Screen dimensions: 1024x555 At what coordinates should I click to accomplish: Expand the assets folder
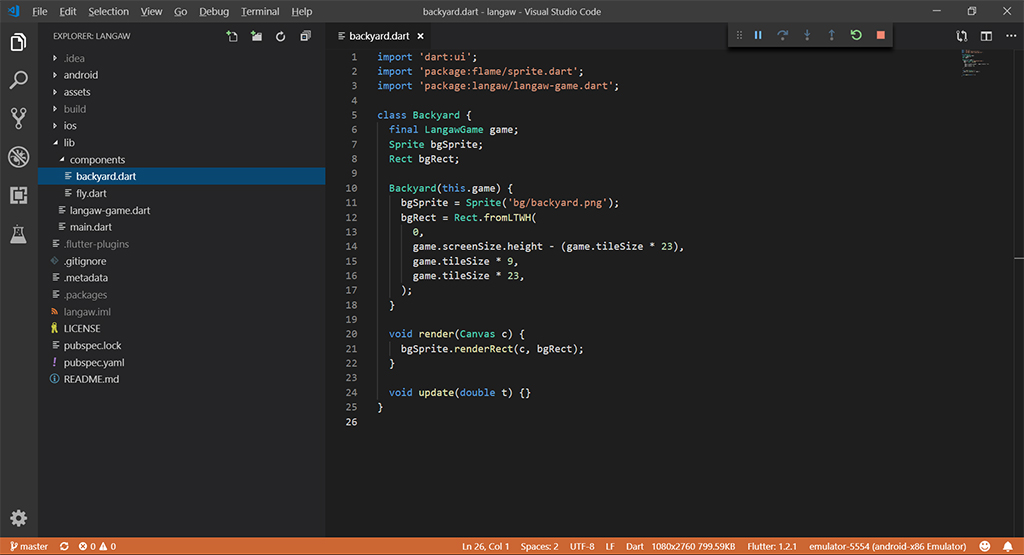[76, 92]
